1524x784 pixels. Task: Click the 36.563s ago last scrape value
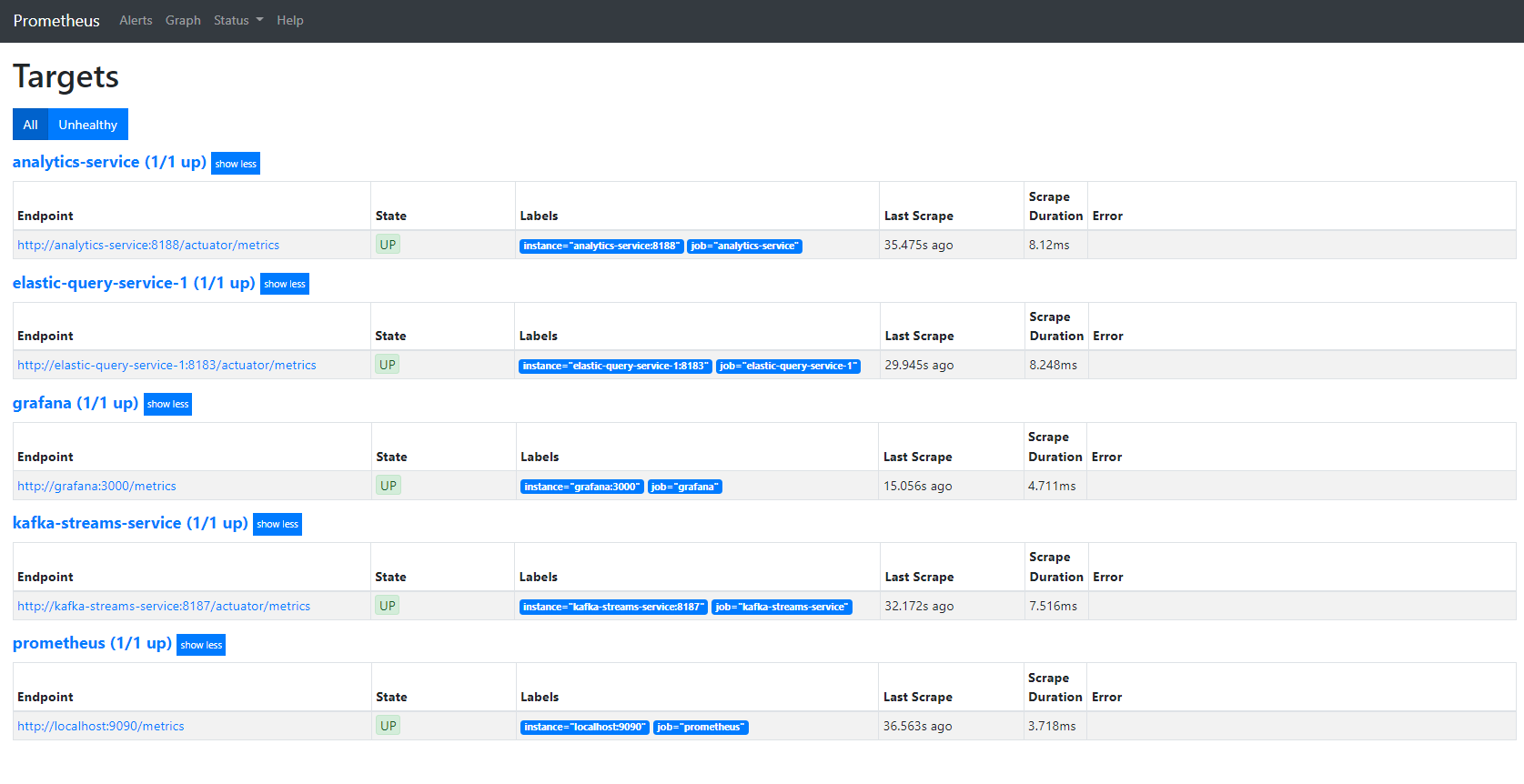[x=918, y=726]
